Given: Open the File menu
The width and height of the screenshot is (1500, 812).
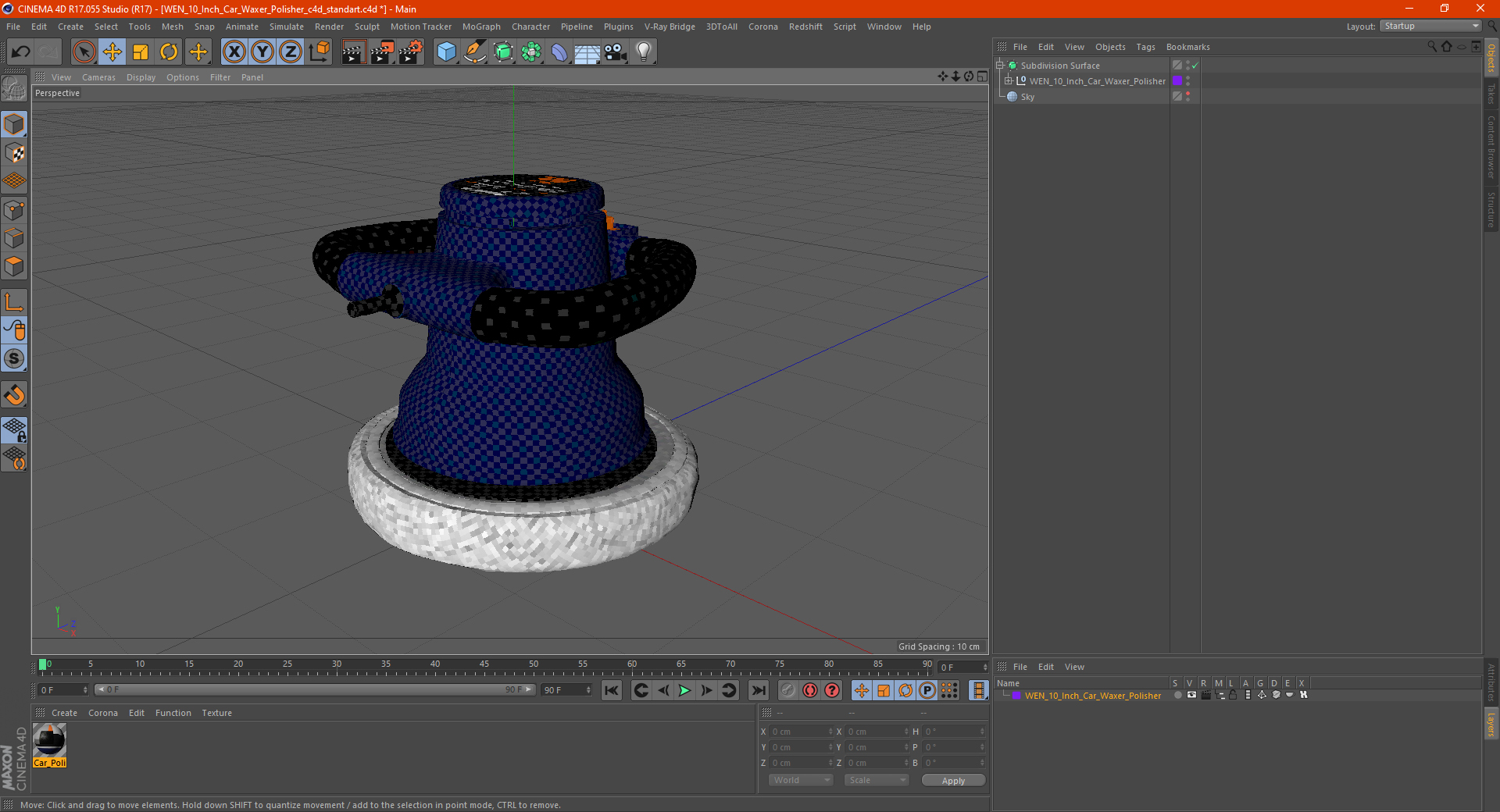Looking at the screenshot, I should pyautogui.click(x=13, y=27).
